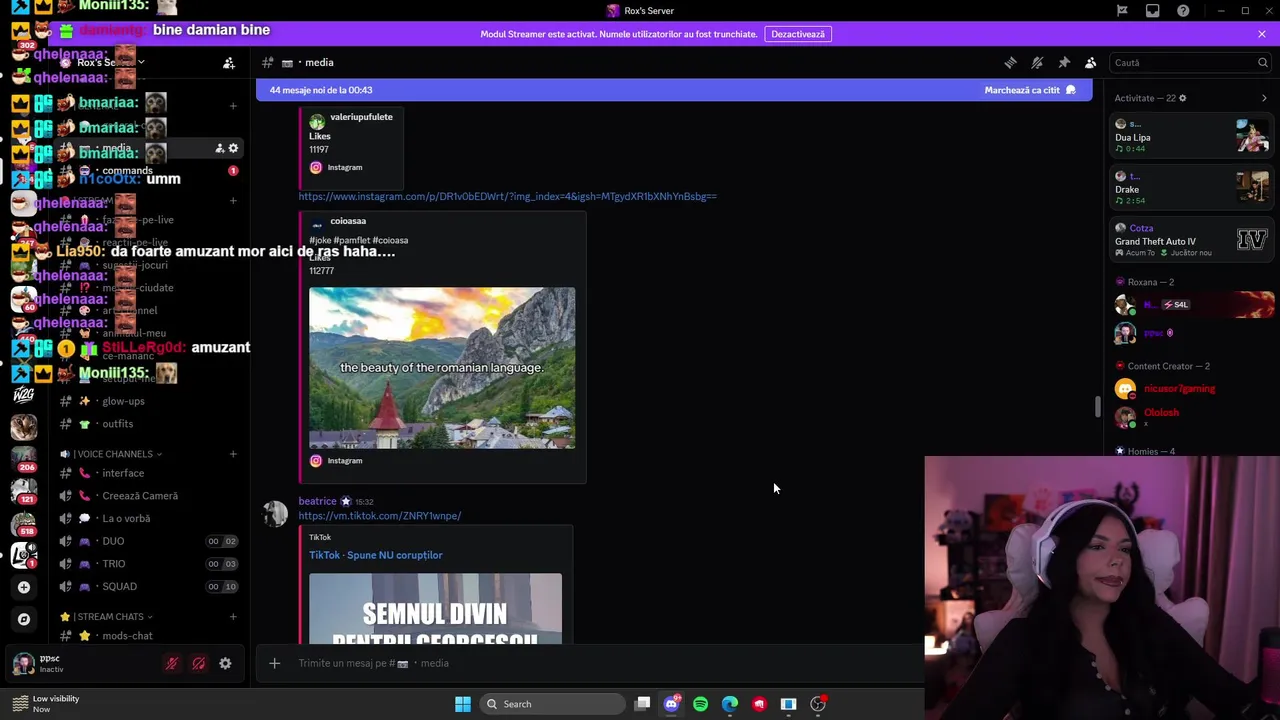The image size is (1280, 720).
Task: Toggle microphone mute in user panel
Action: point(172,663)
